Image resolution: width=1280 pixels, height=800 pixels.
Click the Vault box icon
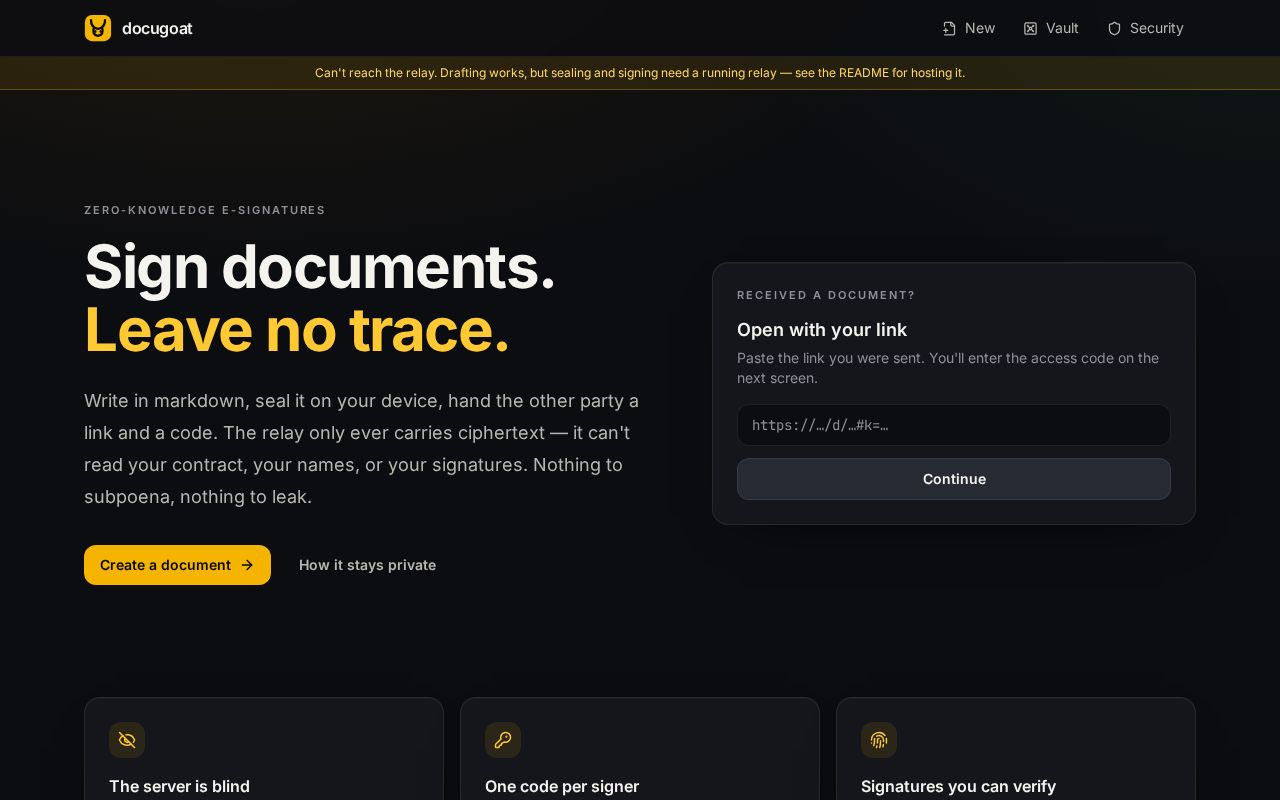coord(1030,28)
